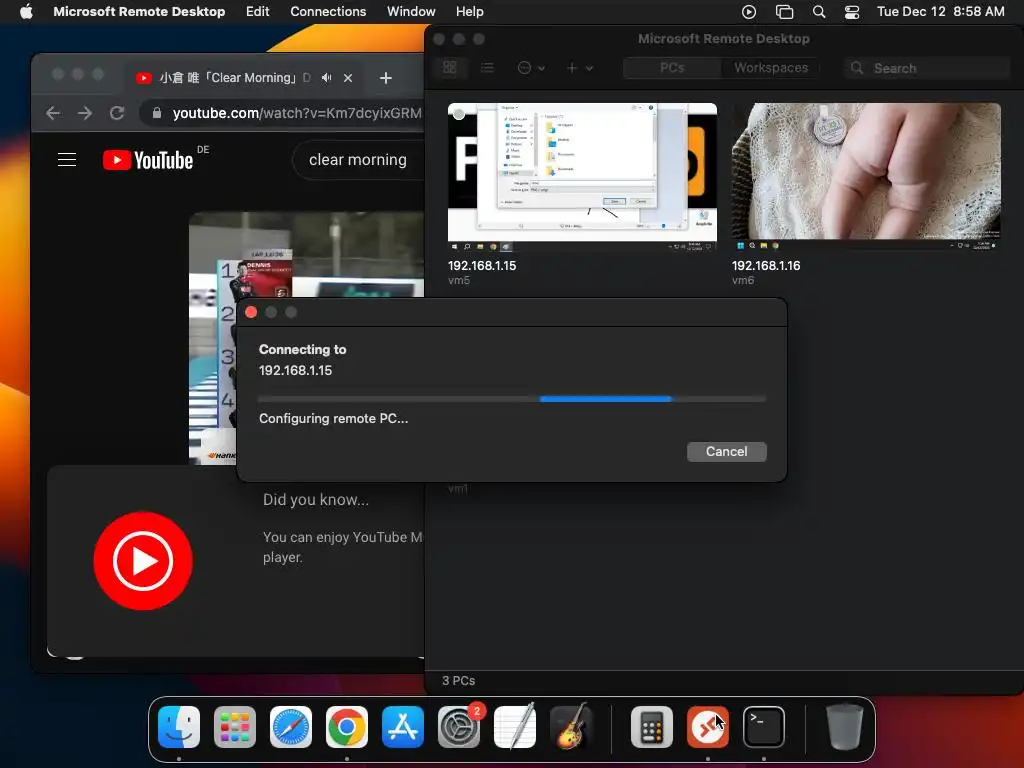Screen dimensions: 1024x768
Task: Switch to list view in Remote Desktop
Action: (x=487, y=67)
